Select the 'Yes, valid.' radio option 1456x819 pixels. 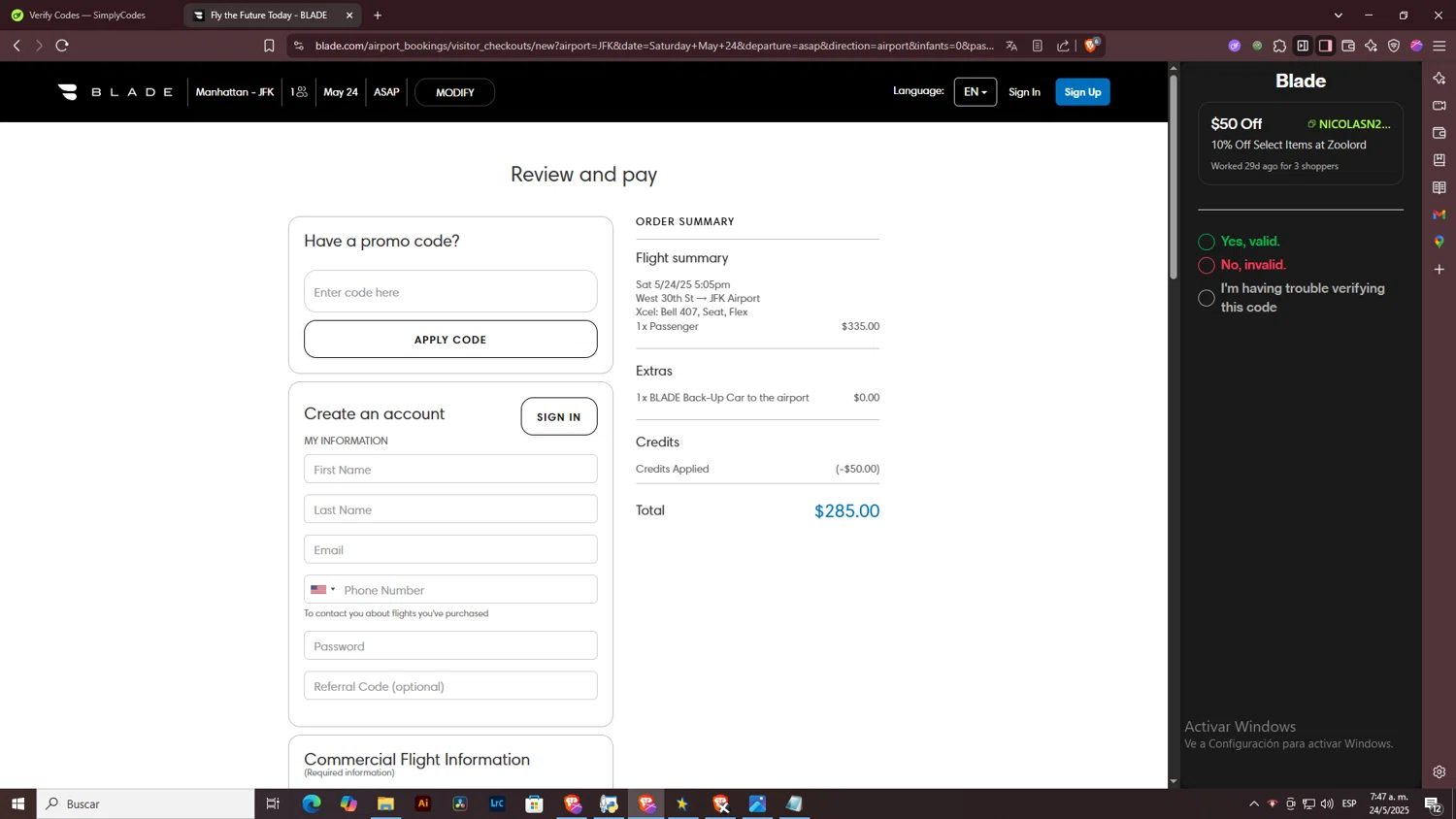pos(1207,242)
